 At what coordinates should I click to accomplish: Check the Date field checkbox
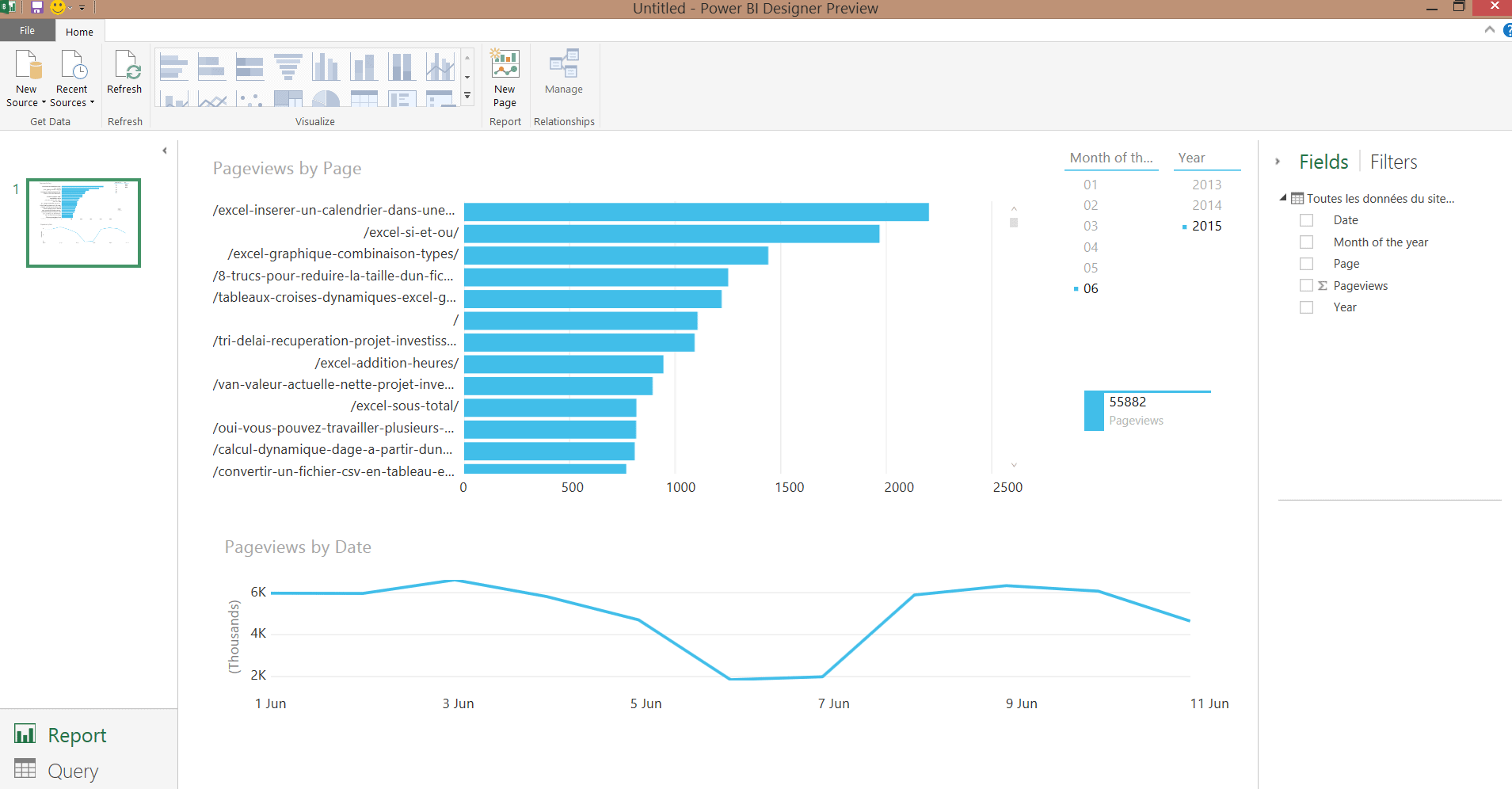pos(1306,220)
